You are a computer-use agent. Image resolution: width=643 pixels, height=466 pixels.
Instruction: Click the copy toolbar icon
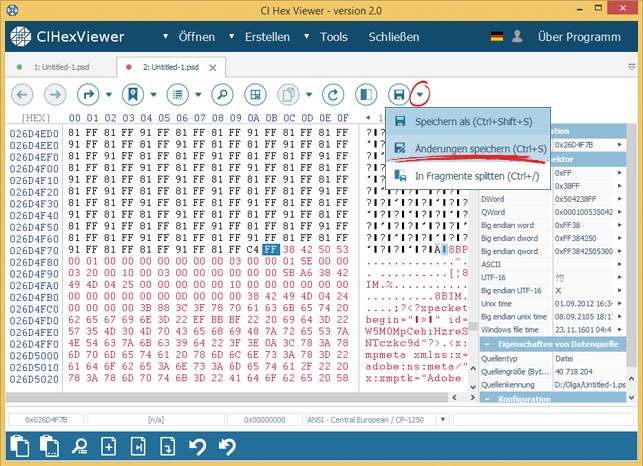click(288, 95)
